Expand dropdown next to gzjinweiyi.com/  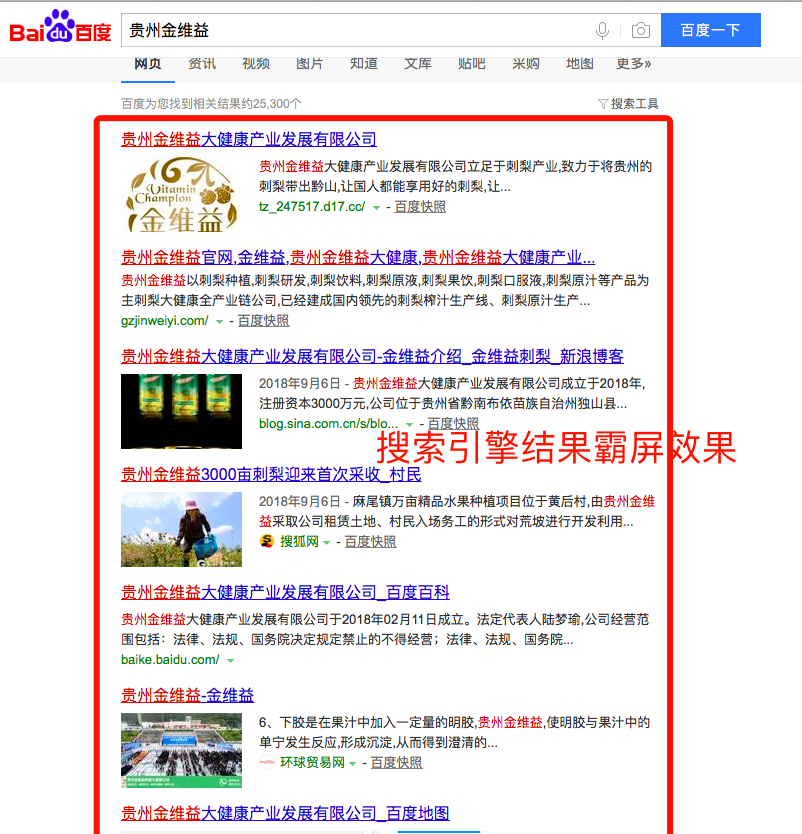[219, 321]
